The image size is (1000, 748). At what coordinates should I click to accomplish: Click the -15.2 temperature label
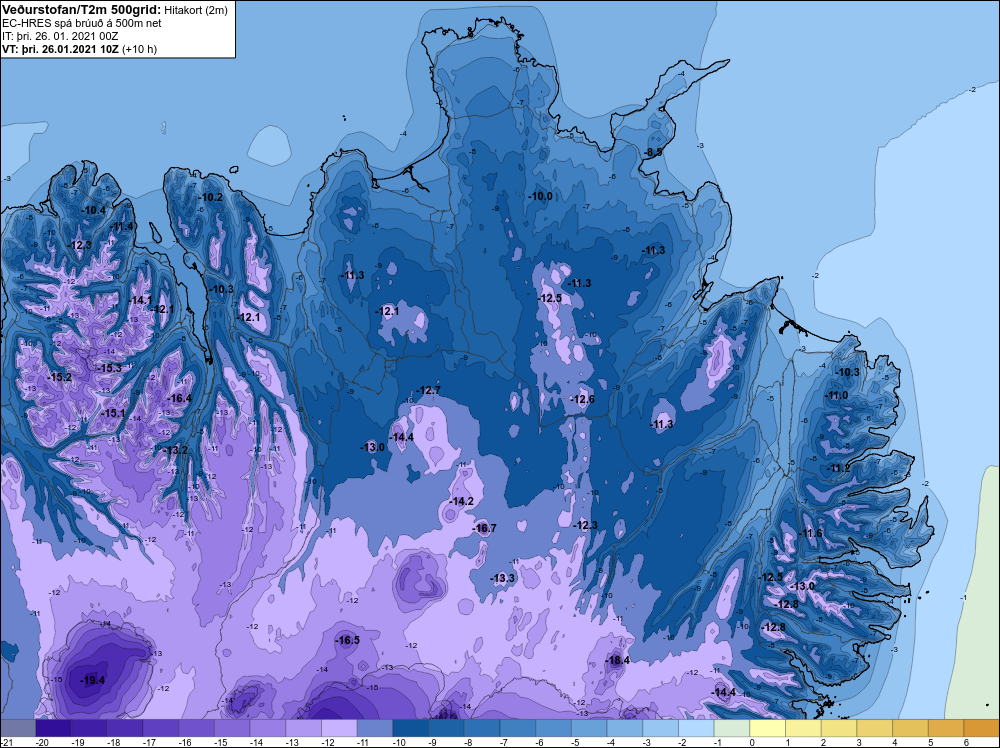pyautogui.click(x=59, y=378)
